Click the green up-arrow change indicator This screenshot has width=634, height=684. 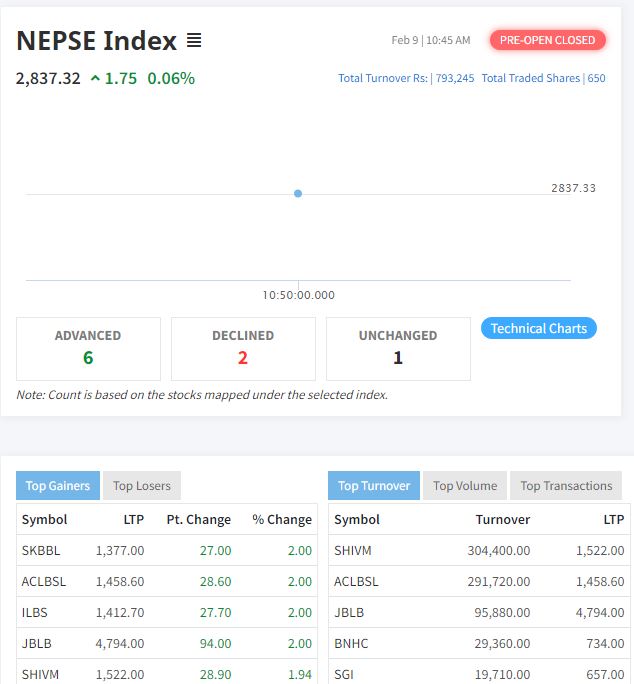coord(95,78)
